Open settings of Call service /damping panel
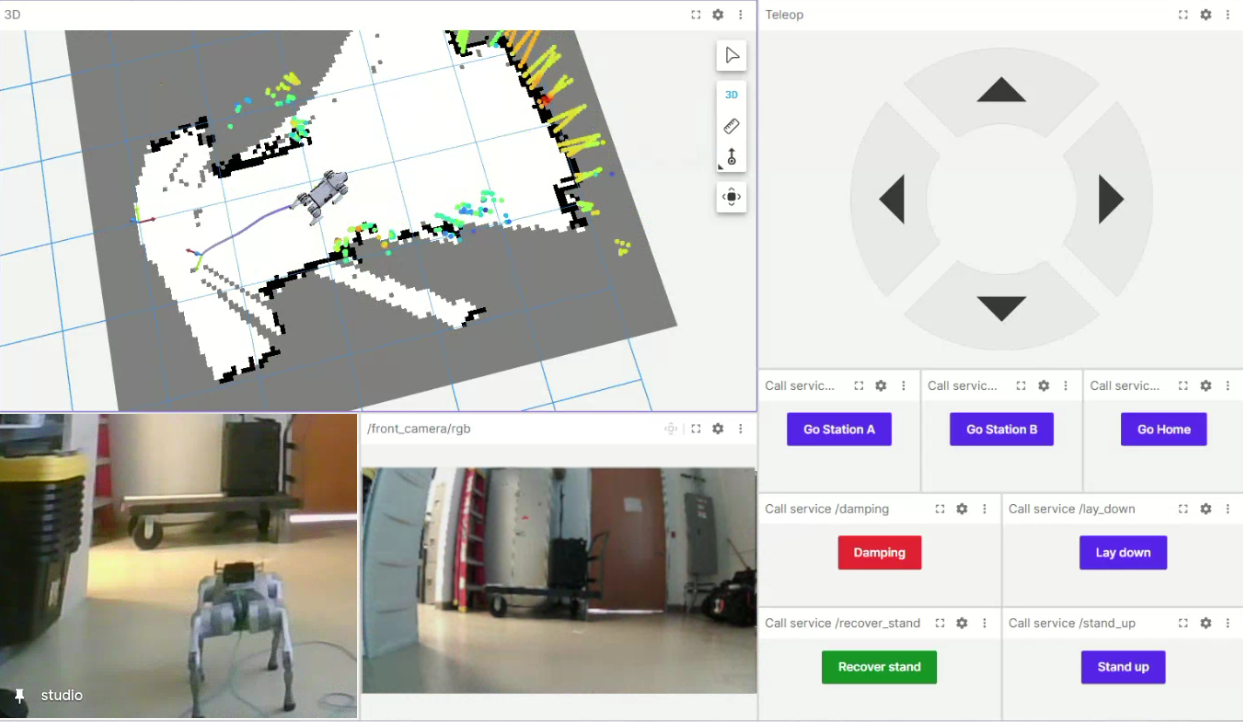The width and height of the screenshot is (1243, 722). 962,509
